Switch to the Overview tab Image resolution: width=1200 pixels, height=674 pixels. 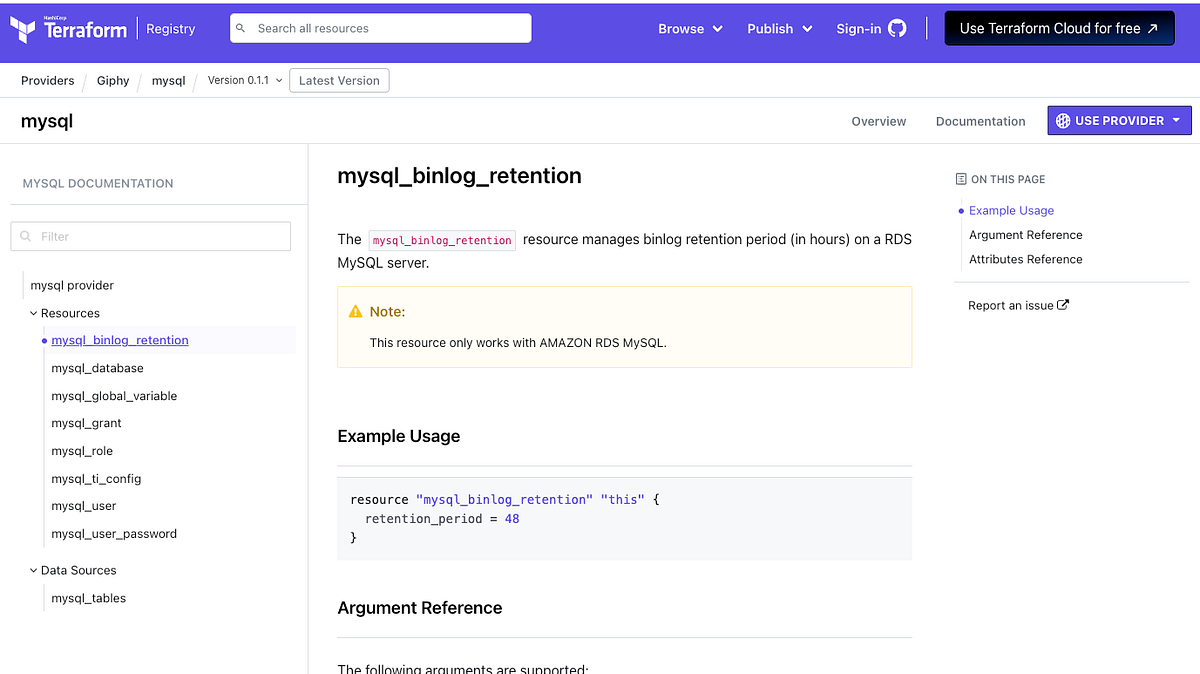878,121
